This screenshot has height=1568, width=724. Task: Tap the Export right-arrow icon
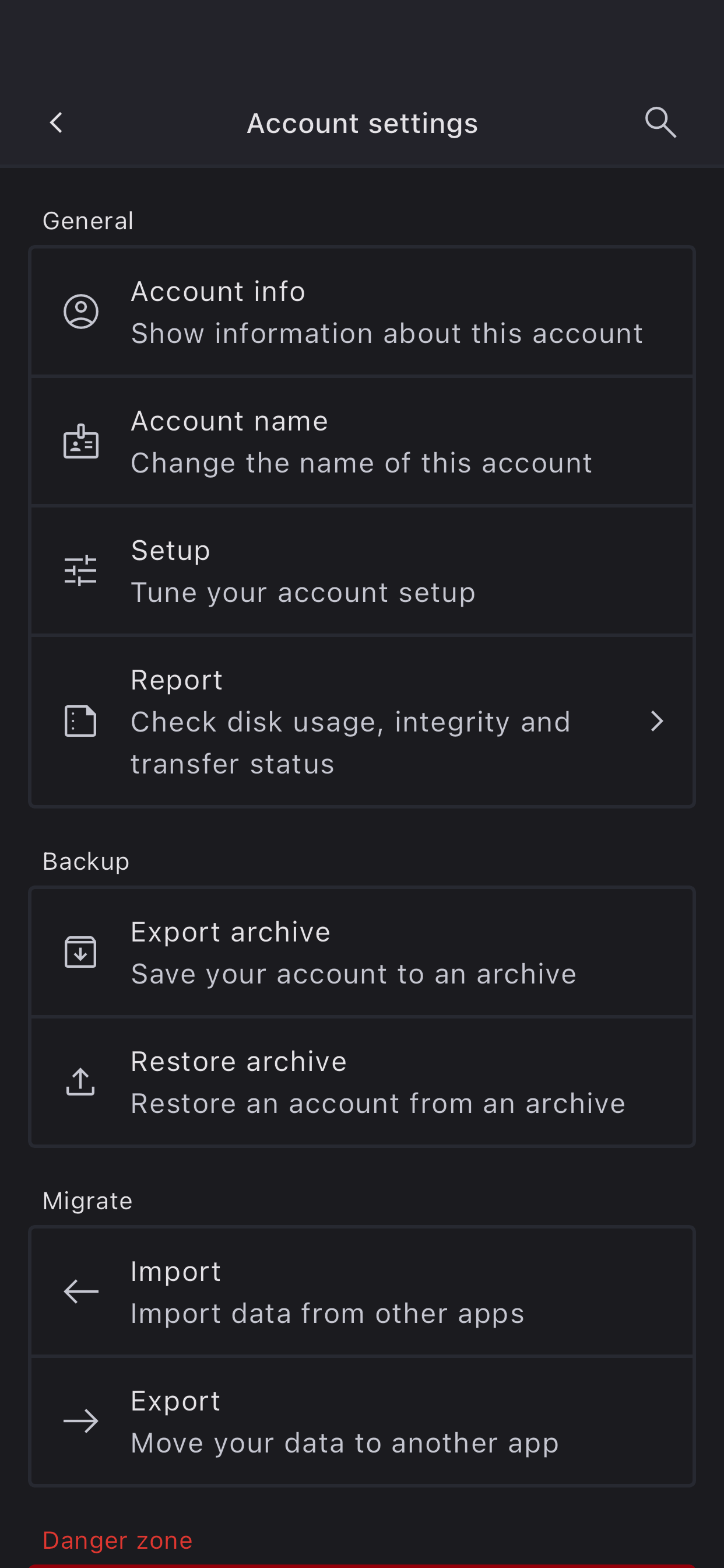[81, 1422]
